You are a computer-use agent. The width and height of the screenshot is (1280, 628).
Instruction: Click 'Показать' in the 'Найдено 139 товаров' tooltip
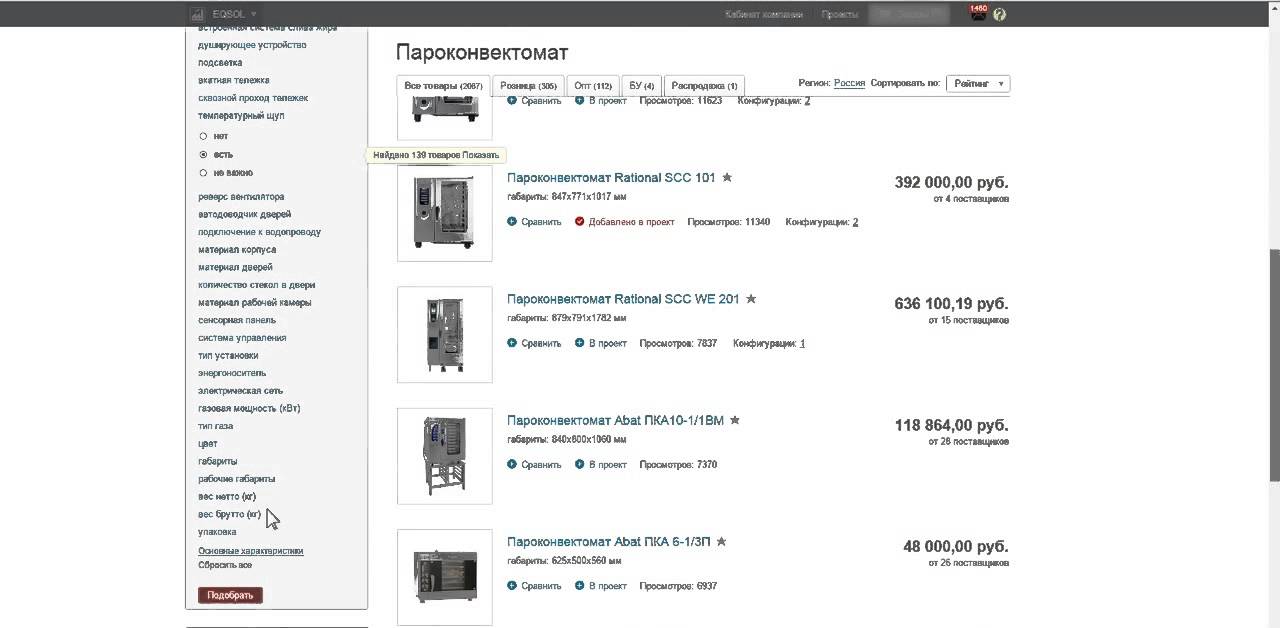[479, 155]
